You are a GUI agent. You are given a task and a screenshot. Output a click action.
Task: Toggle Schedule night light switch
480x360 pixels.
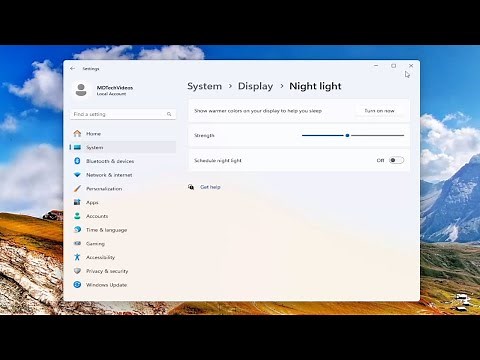point(396,160)
